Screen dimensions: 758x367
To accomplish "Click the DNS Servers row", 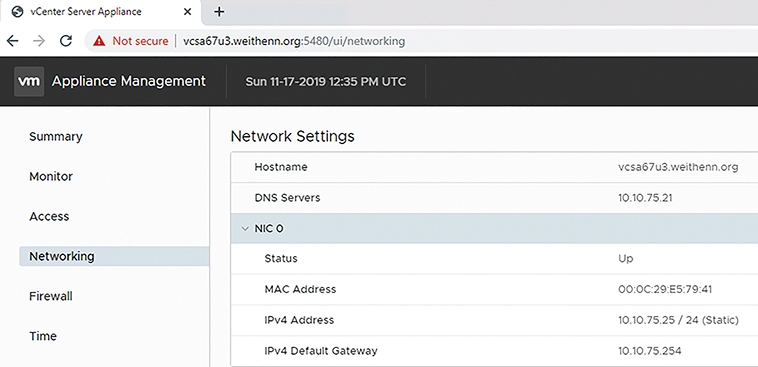I will (494, 198).
